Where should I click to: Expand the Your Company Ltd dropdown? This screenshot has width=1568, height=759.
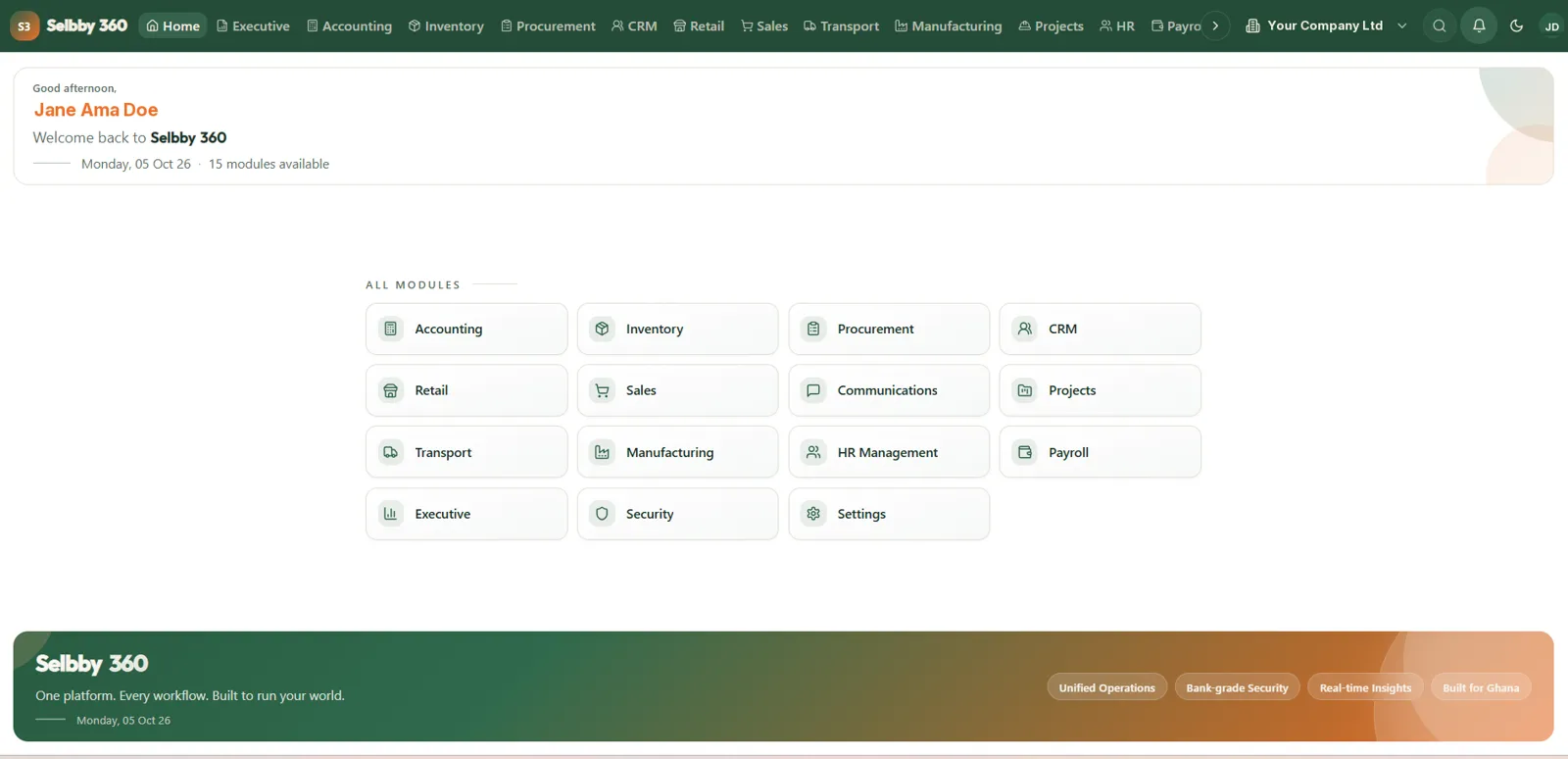1326,26
